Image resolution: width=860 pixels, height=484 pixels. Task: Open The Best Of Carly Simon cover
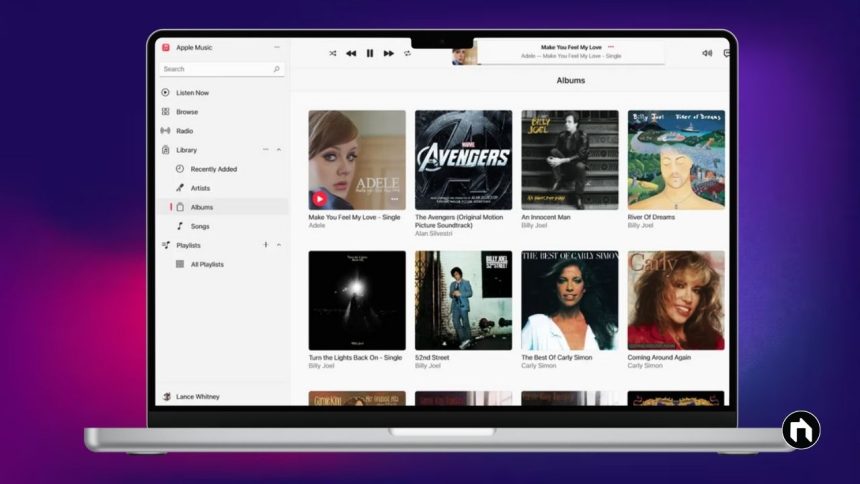coord(570,300)
